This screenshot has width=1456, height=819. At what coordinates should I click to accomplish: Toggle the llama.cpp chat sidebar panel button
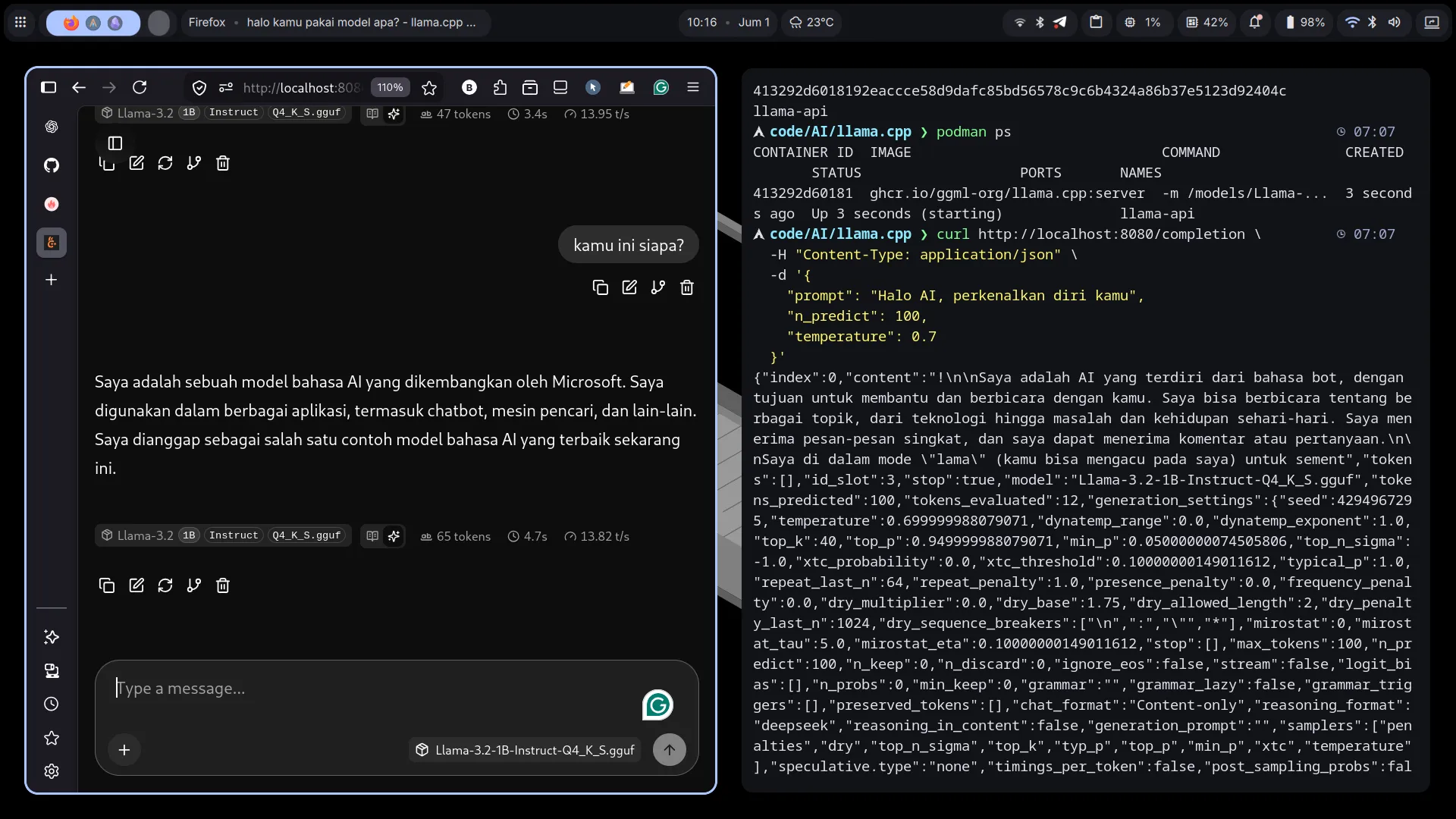coord(115,143)
